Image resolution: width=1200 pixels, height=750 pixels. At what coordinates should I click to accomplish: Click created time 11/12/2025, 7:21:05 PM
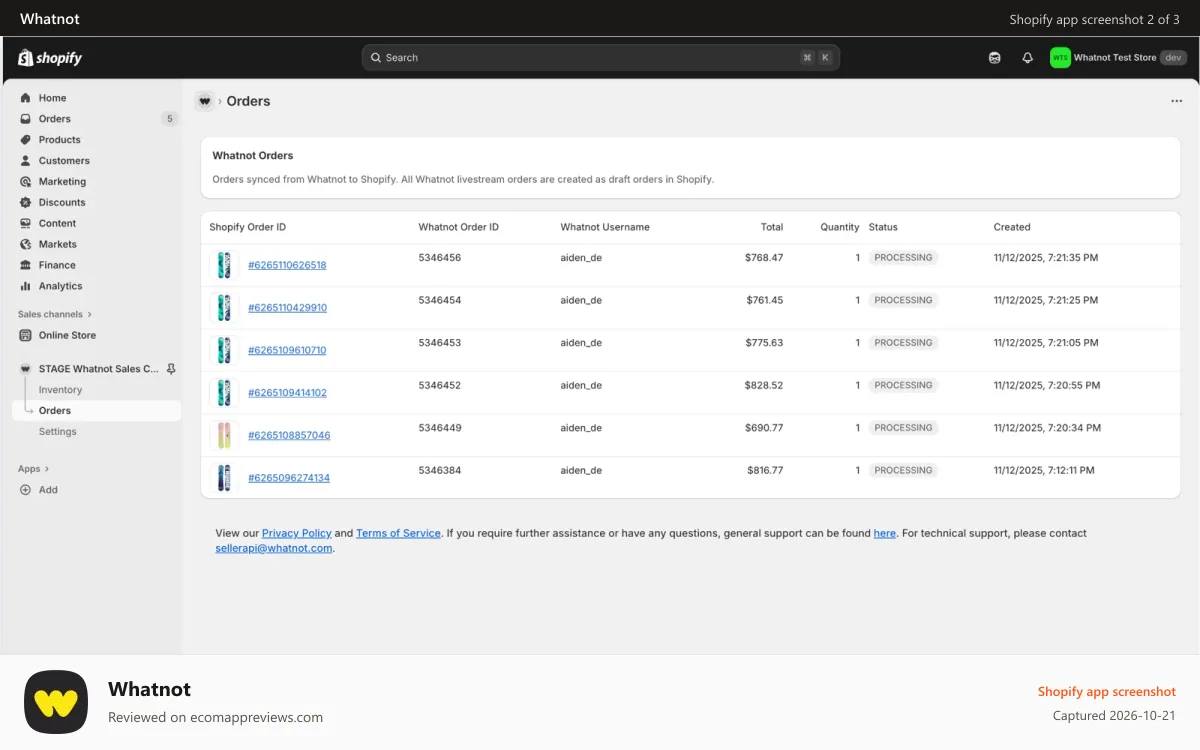[1046, 343]
